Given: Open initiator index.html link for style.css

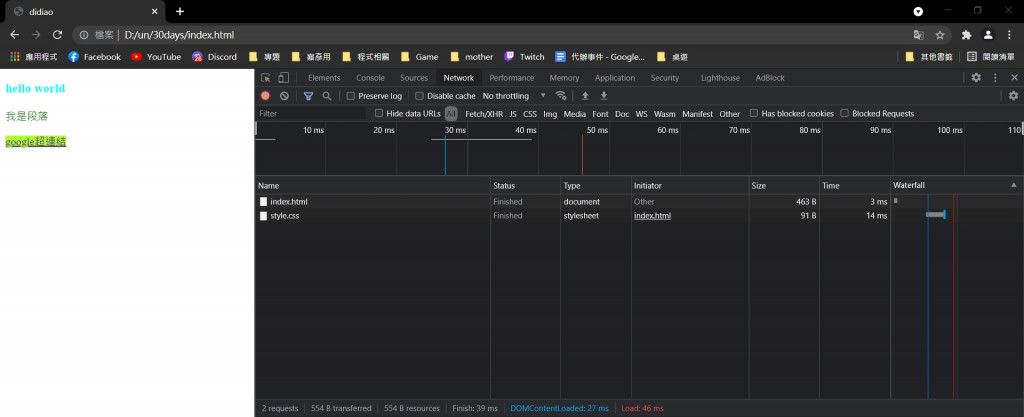Looking at the screenshot, I should pyautogui.click(x=652, y=215).
